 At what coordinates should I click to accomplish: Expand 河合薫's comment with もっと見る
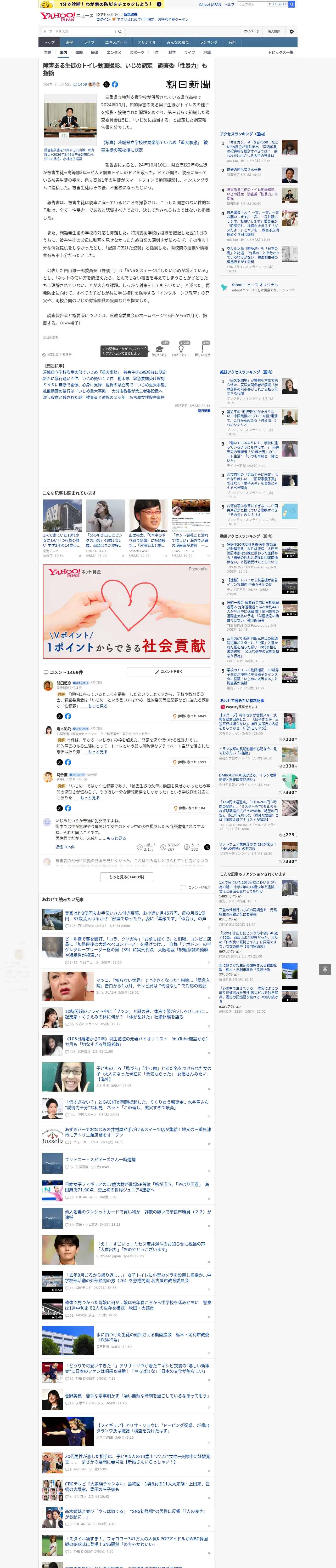tap(90, 798)
